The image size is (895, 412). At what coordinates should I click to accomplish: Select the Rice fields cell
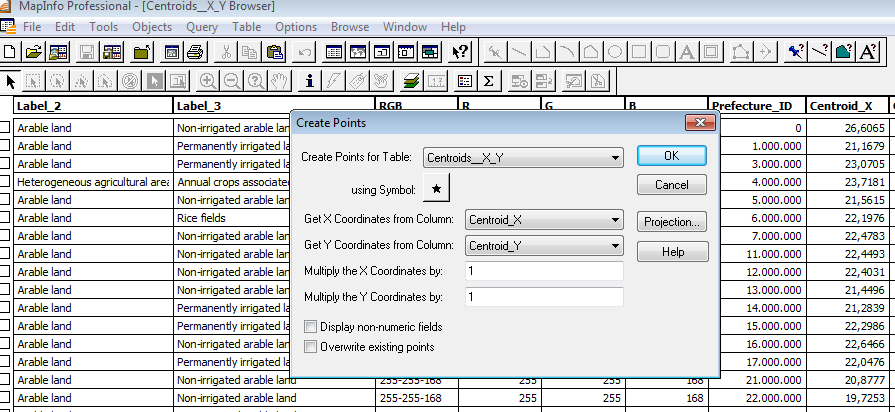pos(275,218)
